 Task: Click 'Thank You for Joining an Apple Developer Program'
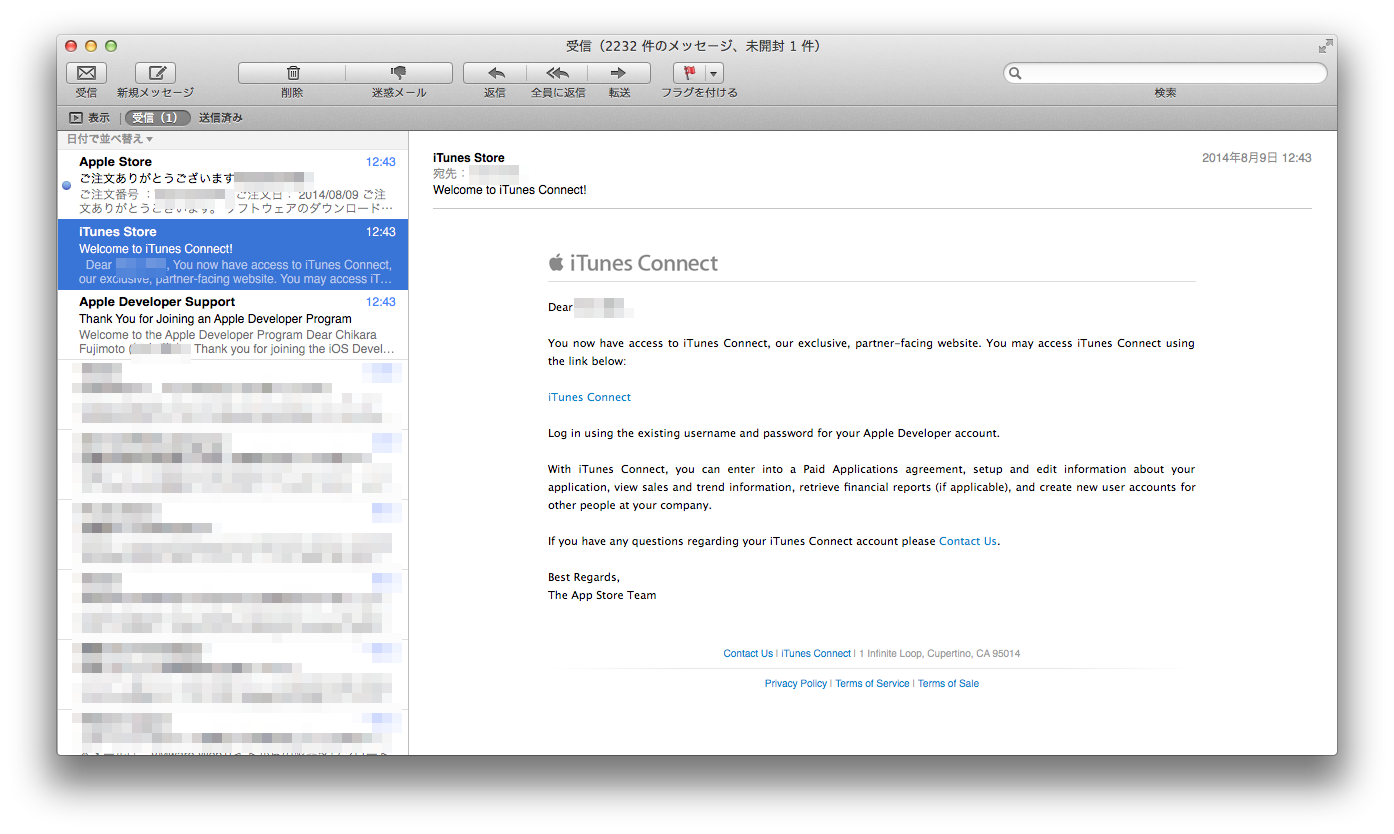[x=215, y=319]
